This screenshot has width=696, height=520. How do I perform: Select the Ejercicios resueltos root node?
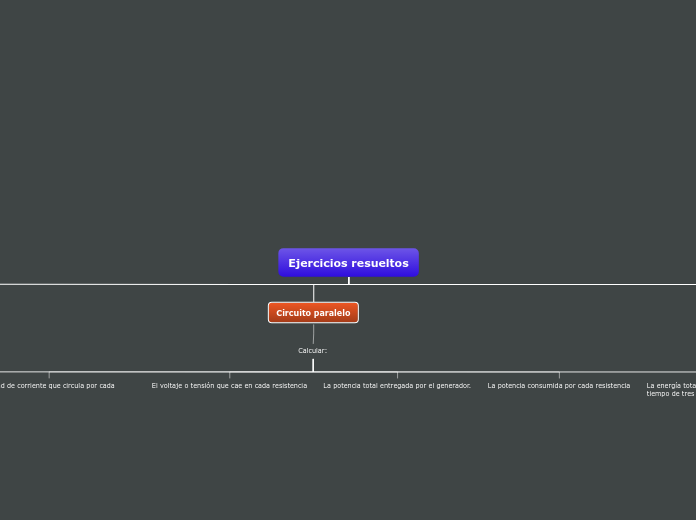tap(348, 262)
